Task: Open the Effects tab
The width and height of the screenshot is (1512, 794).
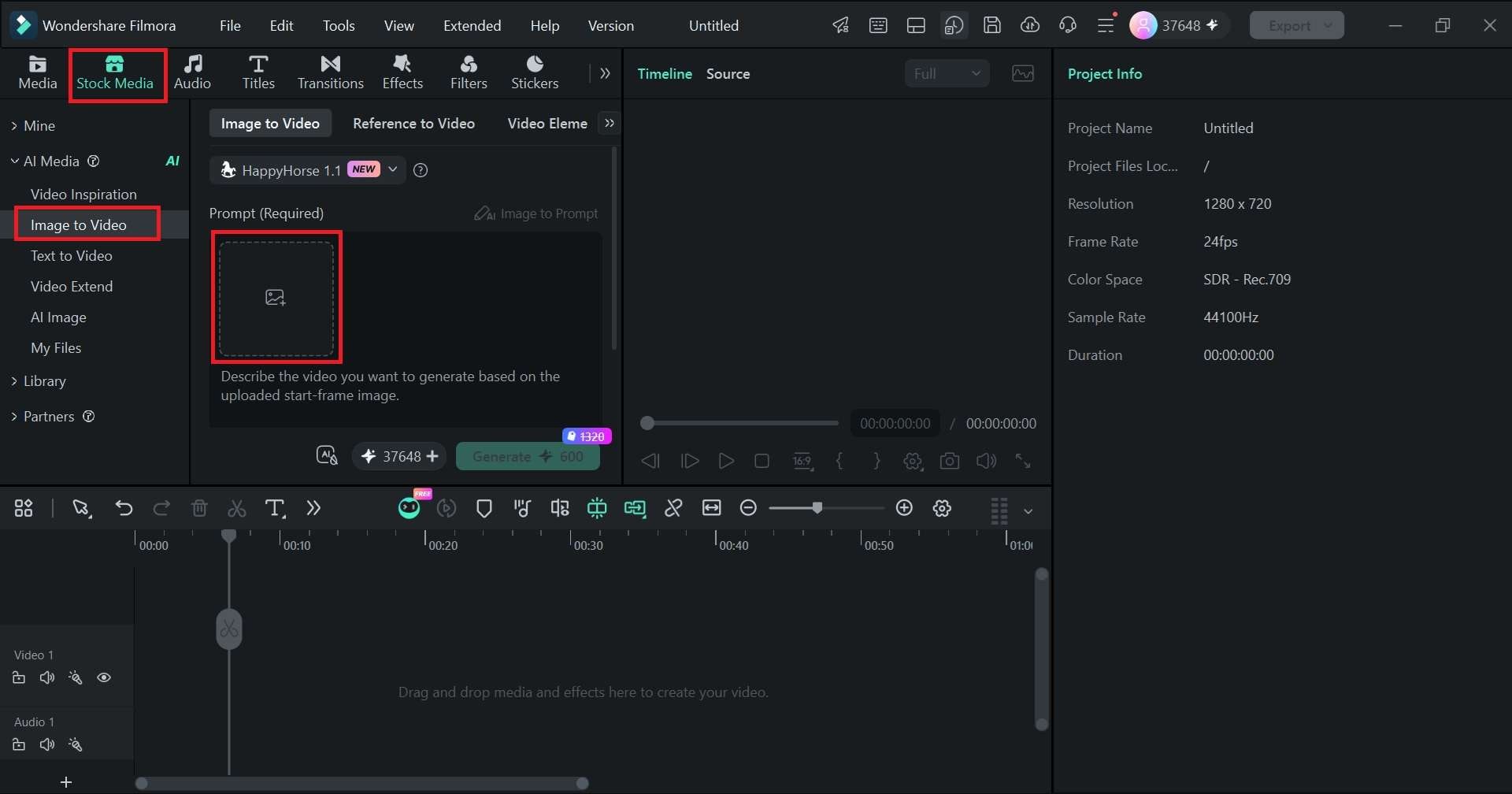Action: [402, 72]
